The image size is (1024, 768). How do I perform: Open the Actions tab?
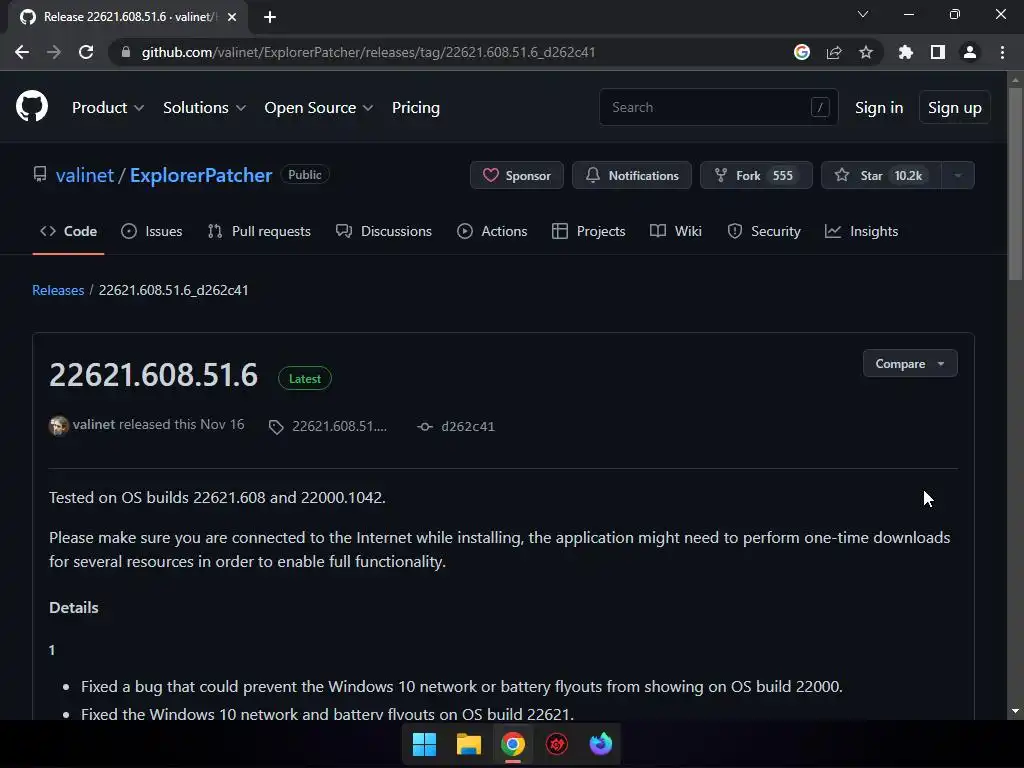point(492,231)
